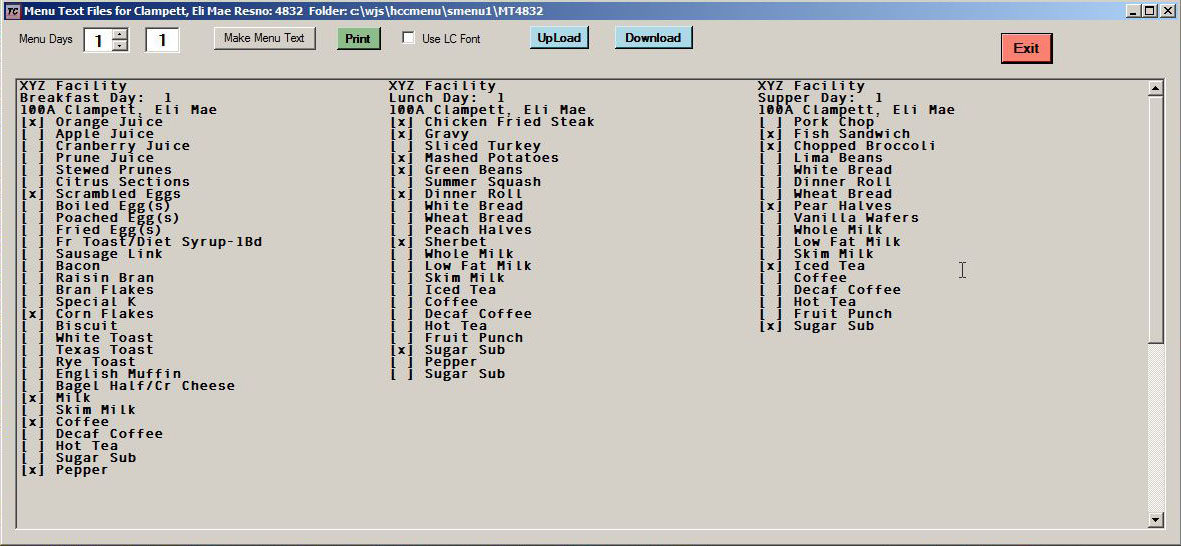Image resolution: width=1181 pixels, height=546 pixels.
Task: Click the UpLoad button
Action: [559, 38]
